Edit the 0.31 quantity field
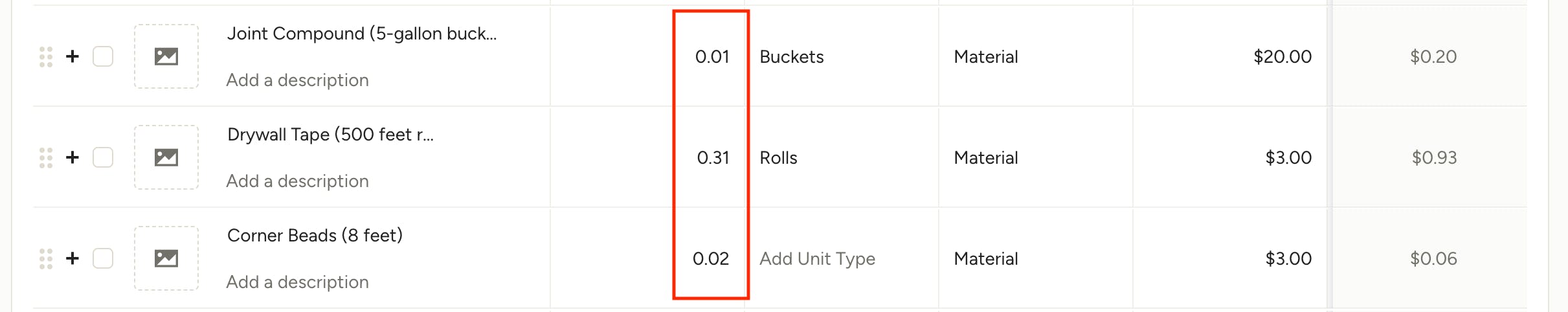 [x=713, y=158]
